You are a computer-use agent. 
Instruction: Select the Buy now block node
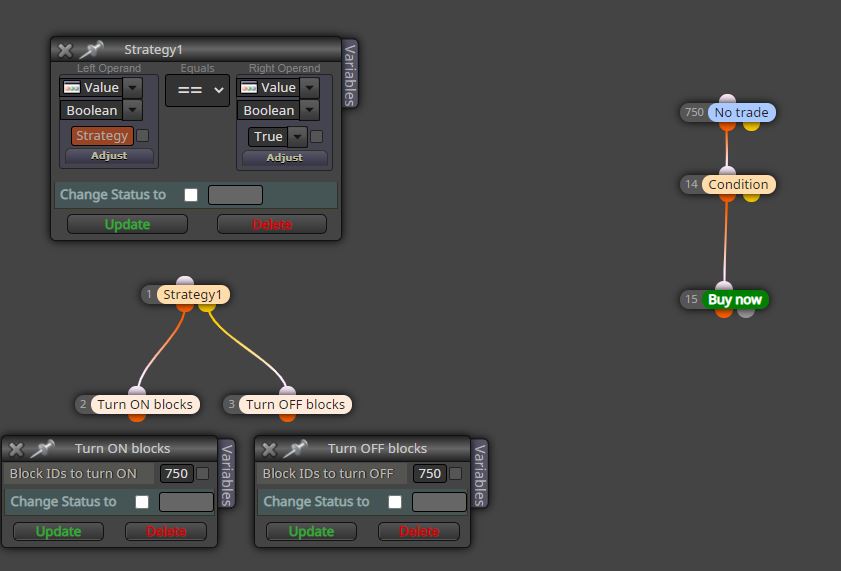click(735, 299)
